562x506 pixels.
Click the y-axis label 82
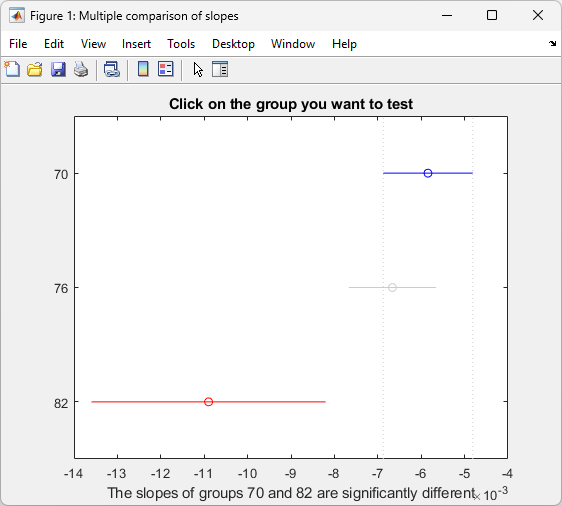click(x=61, y=403)
